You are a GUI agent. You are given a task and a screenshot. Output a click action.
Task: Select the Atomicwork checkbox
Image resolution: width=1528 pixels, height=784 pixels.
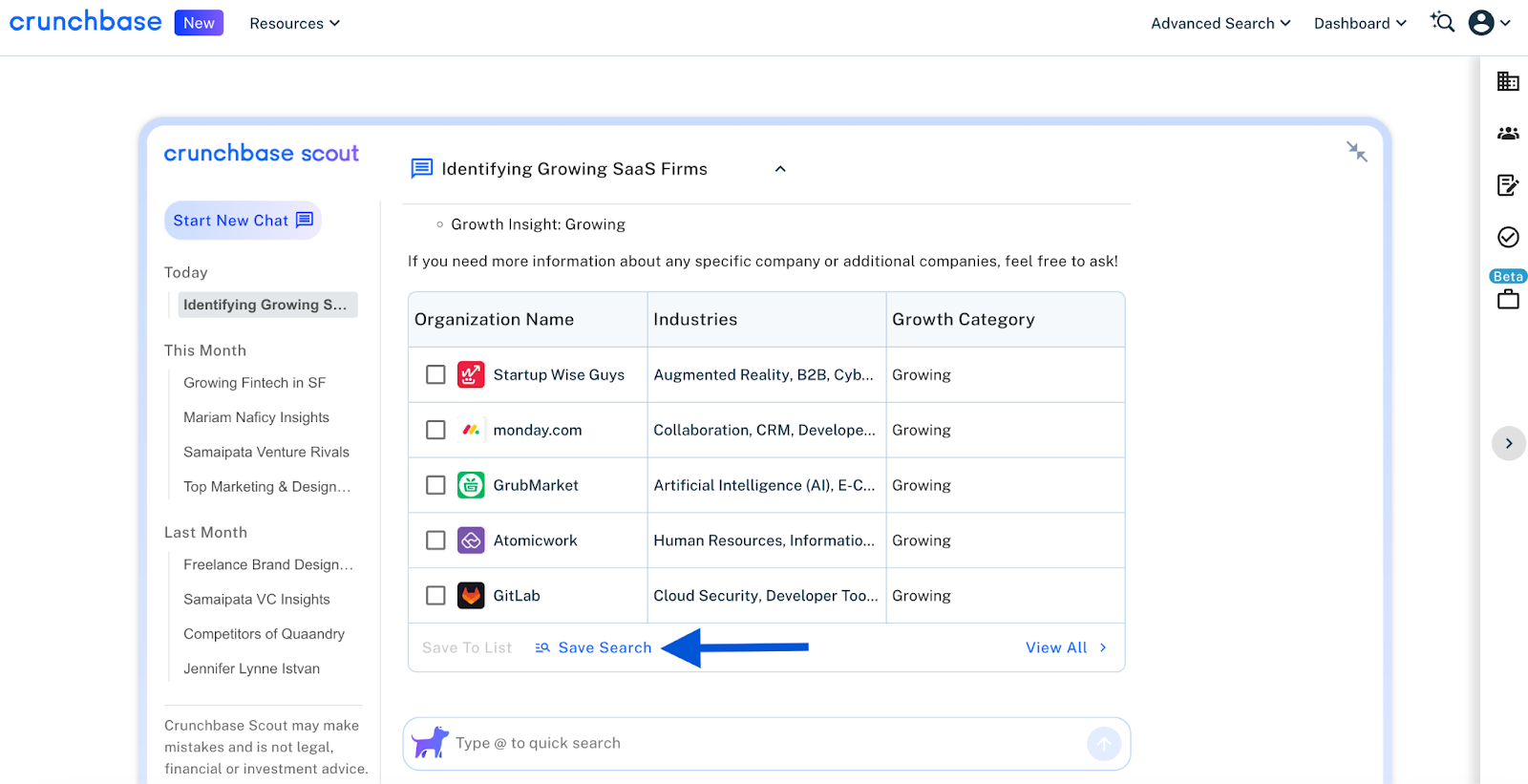435,540
